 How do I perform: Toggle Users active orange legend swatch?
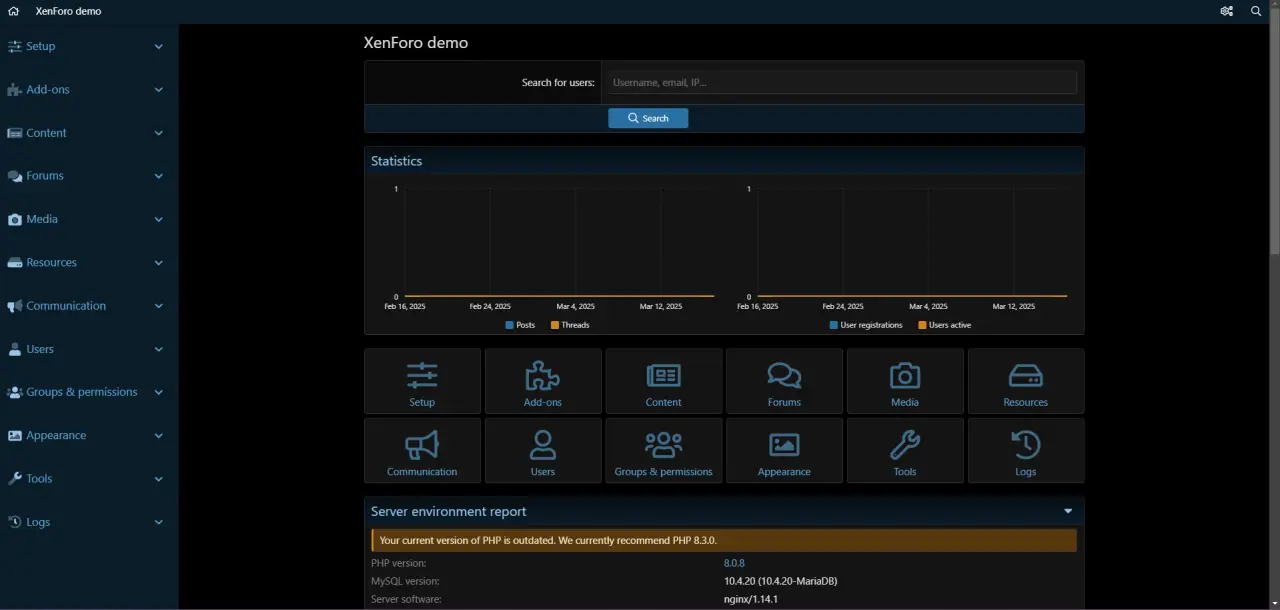point(922,325)
